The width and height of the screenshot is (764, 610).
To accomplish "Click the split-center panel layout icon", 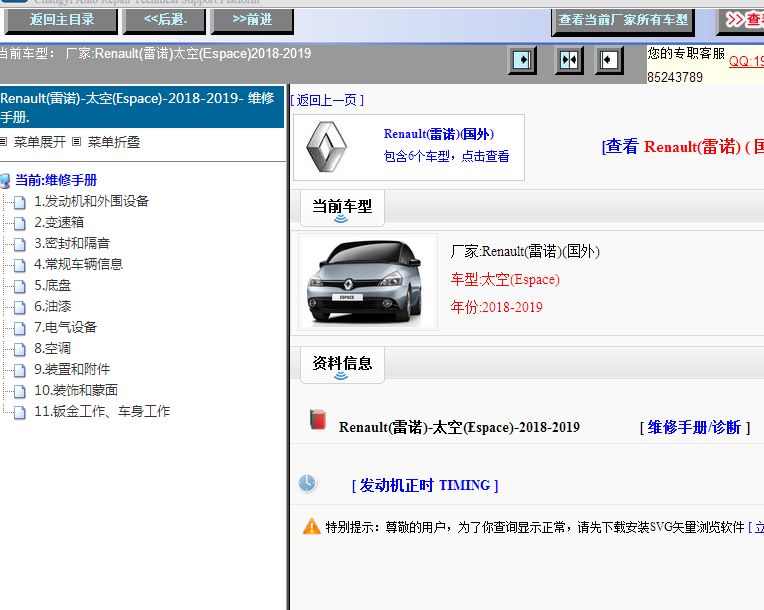I will (569, 60).
